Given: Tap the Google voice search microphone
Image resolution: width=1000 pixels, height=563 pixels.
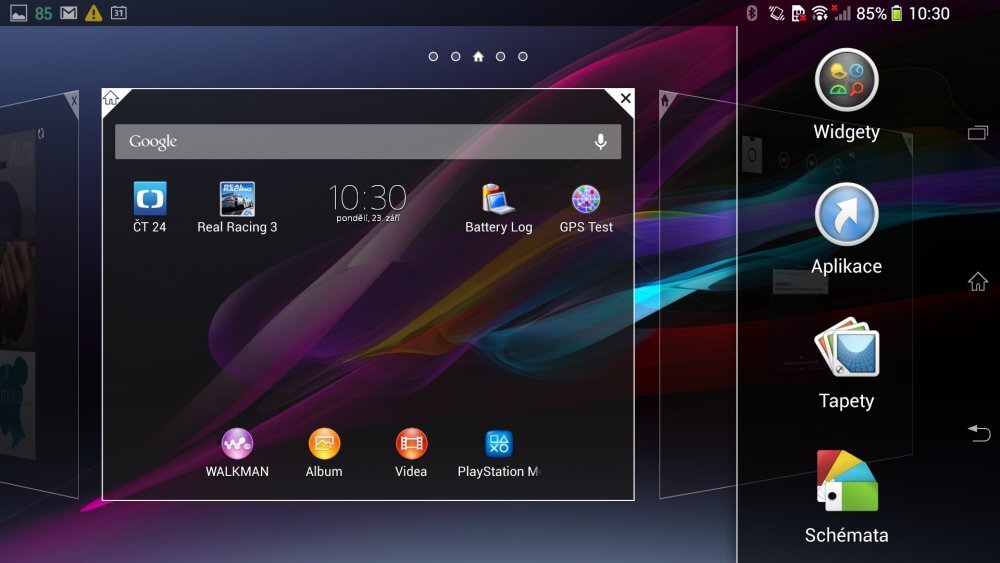Looking at the screenshot, I should click(600, 142).
